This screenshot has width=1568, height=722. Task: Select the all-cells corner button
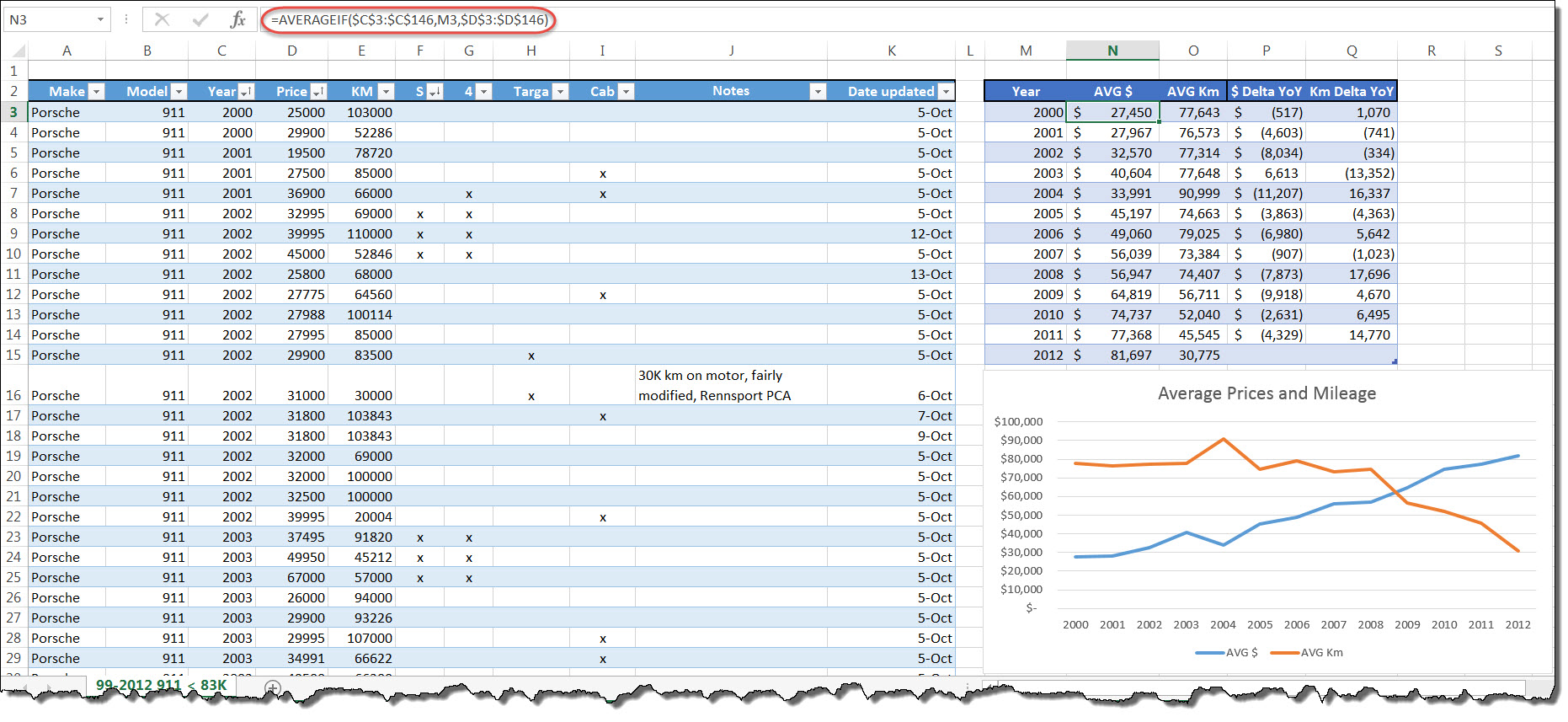[14, 51]
